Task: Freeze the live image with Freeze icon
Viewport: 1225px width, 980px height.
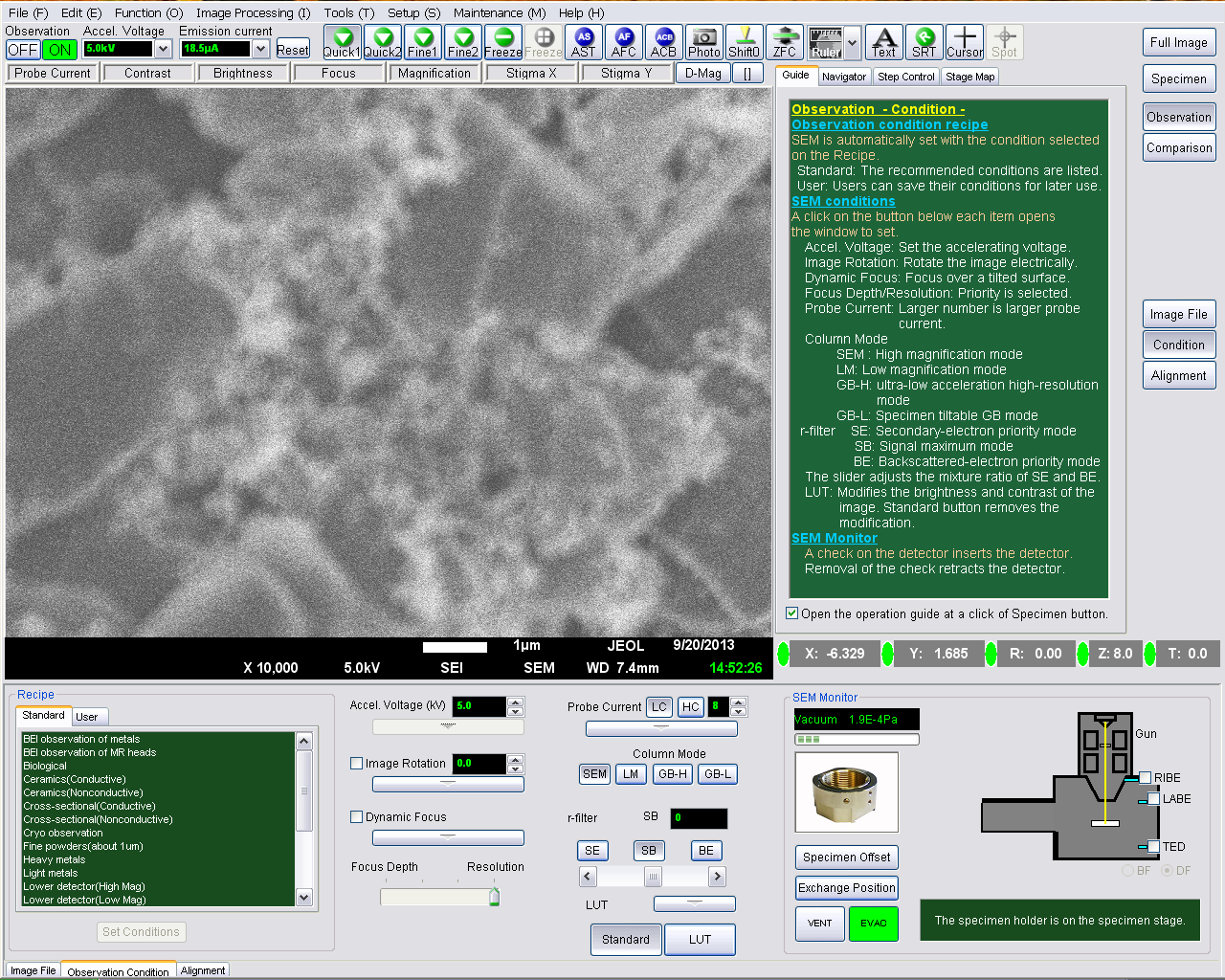Action: coord(502,42)
